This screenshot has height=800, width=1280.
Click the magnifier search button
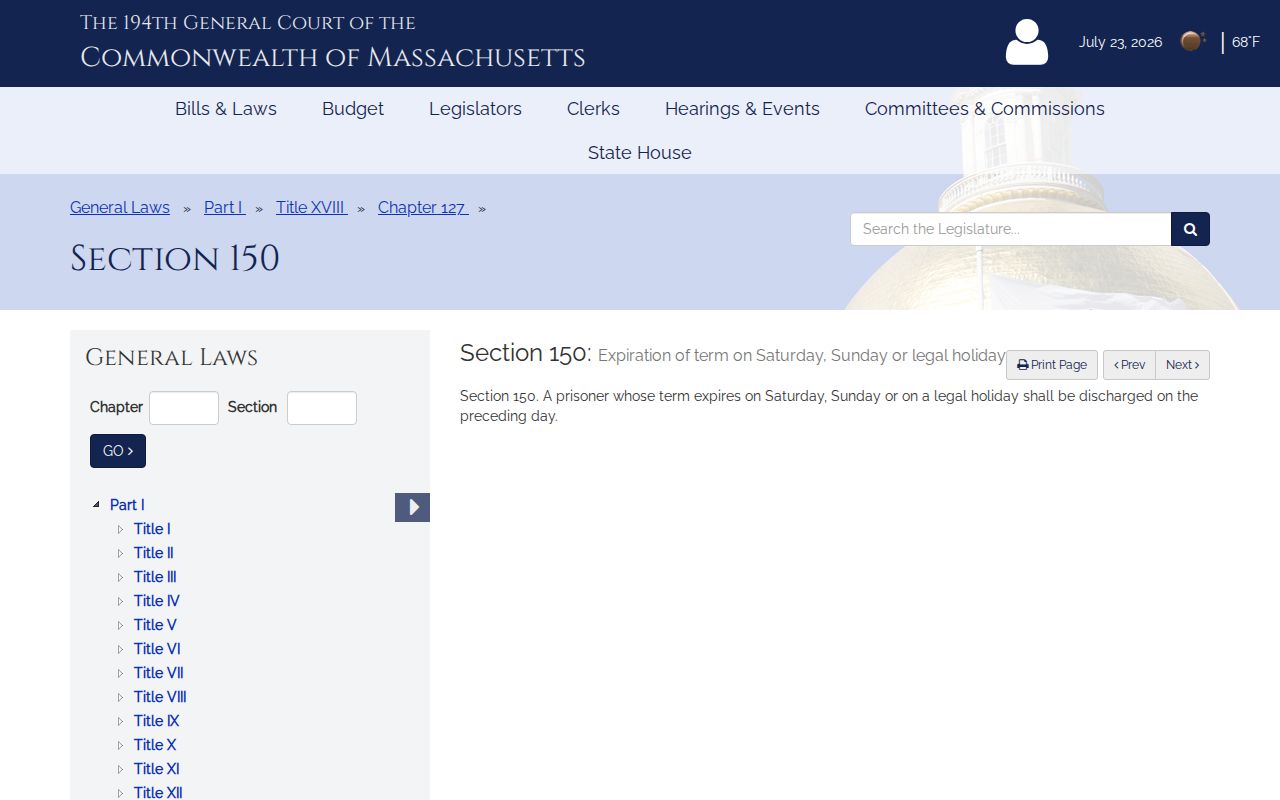point(1190,229)
